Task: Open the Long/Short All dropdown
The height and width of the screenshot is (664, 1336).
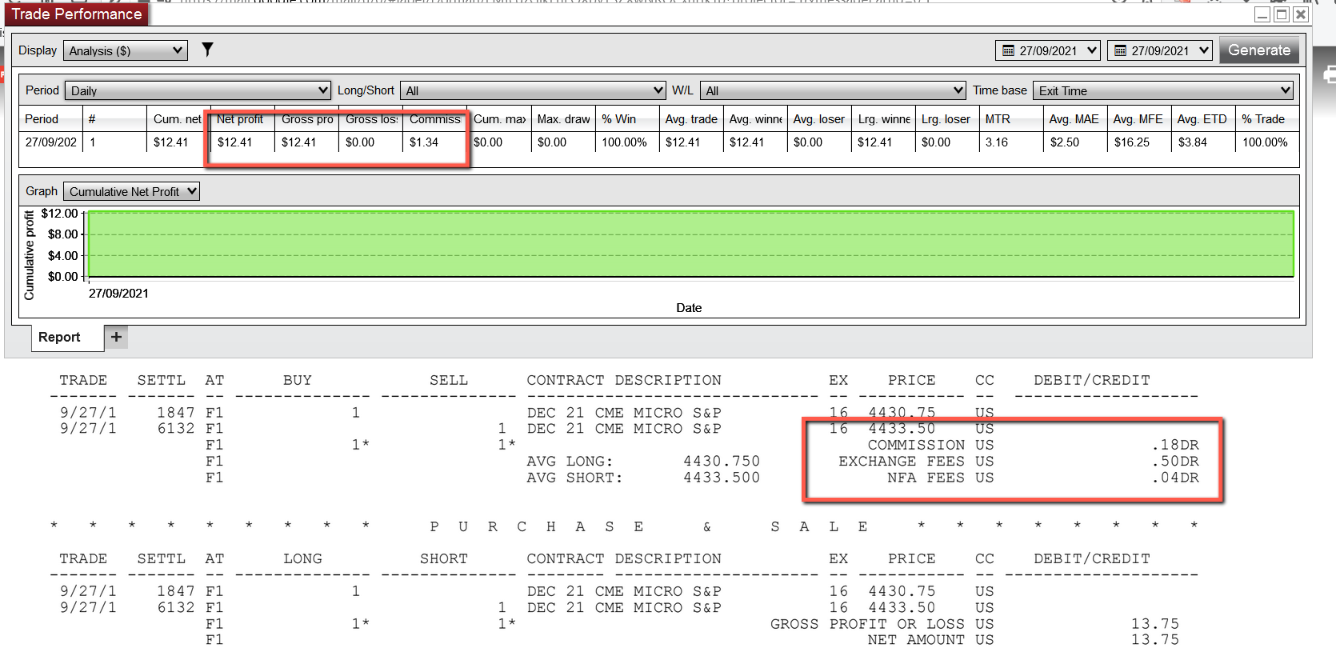Action: tap(533, 90)
